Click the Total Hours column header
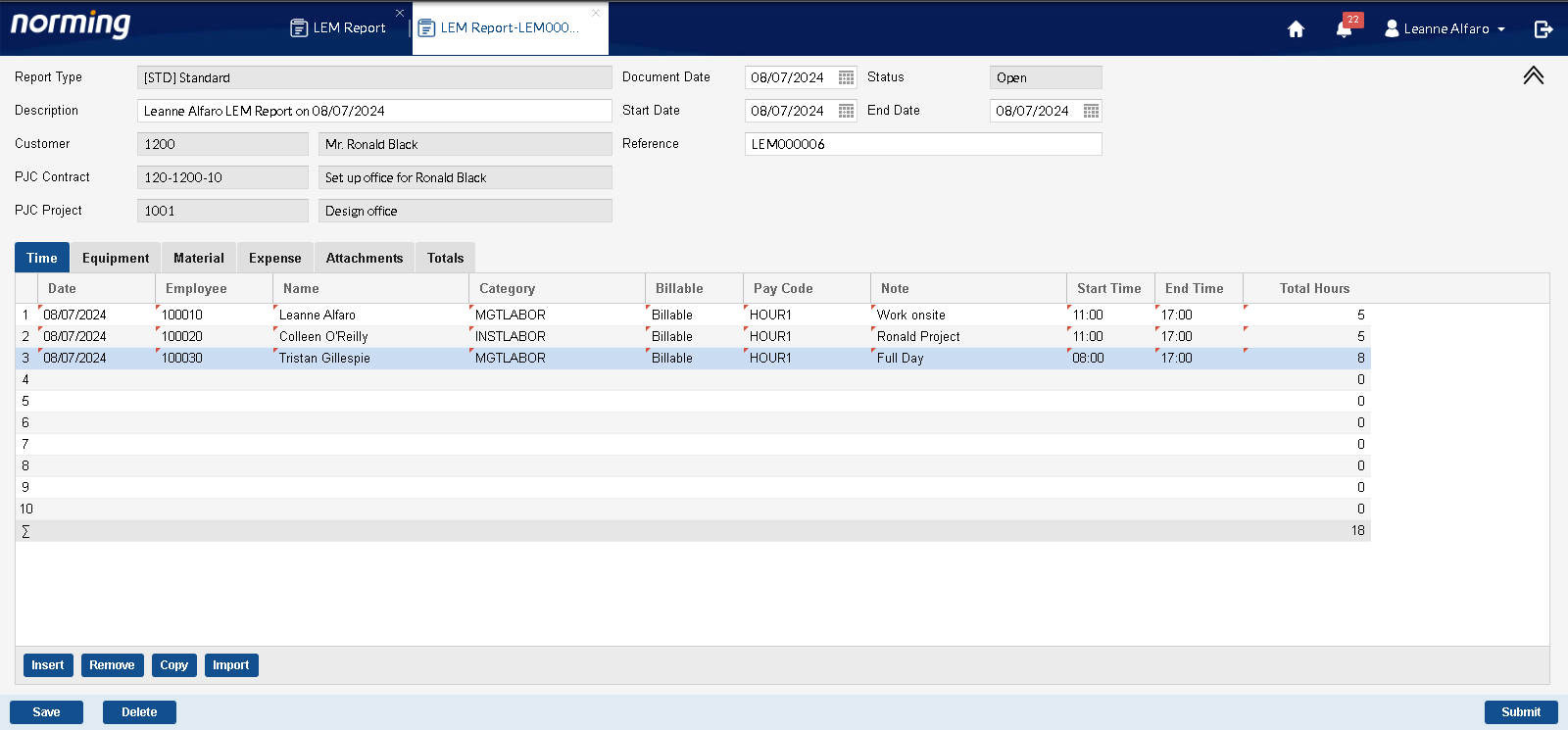The image size is (1568, 730). pos(1306,288)
